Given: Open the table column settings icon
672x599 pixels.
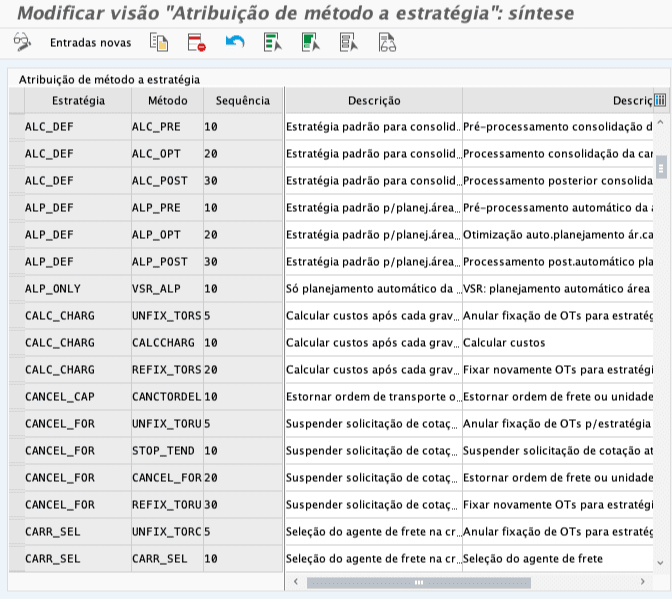Looking at the screenshot, I should pos(660,100).
